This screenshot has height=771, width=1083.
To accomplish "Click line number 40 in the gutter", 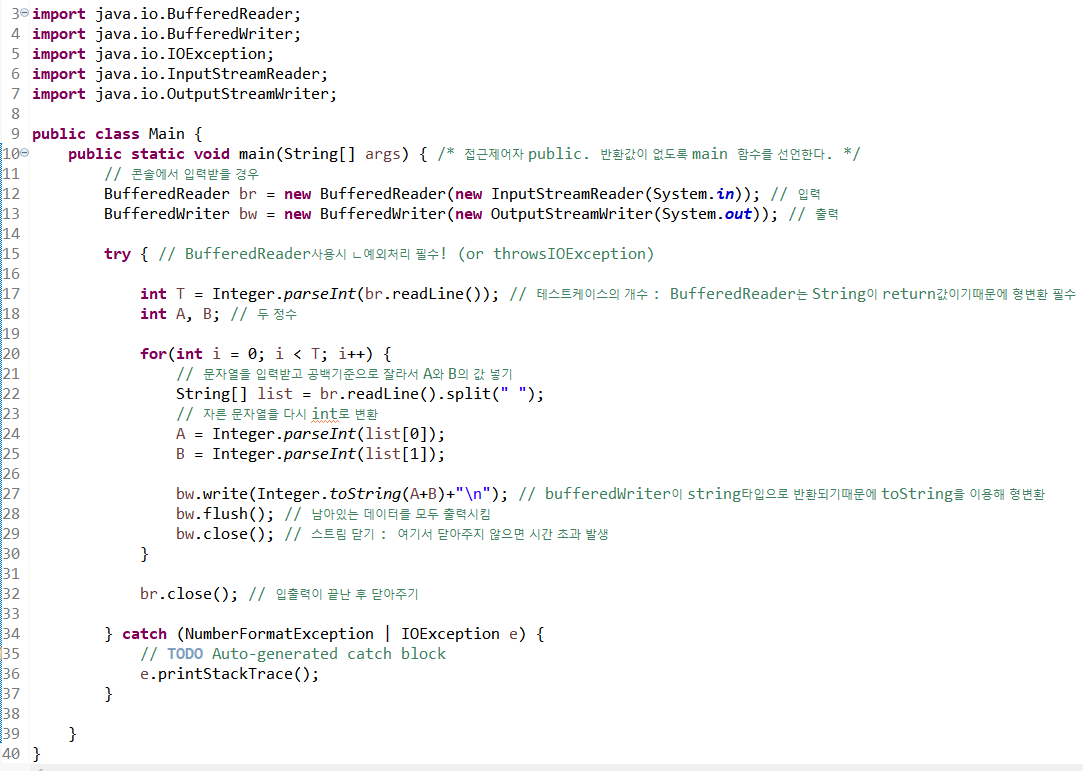I will click(12, 754).
